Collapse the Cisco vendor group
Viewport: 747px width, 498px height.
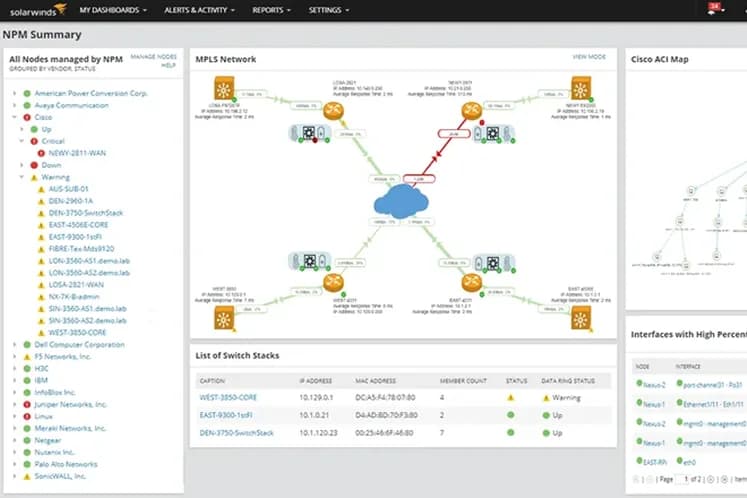14,117
